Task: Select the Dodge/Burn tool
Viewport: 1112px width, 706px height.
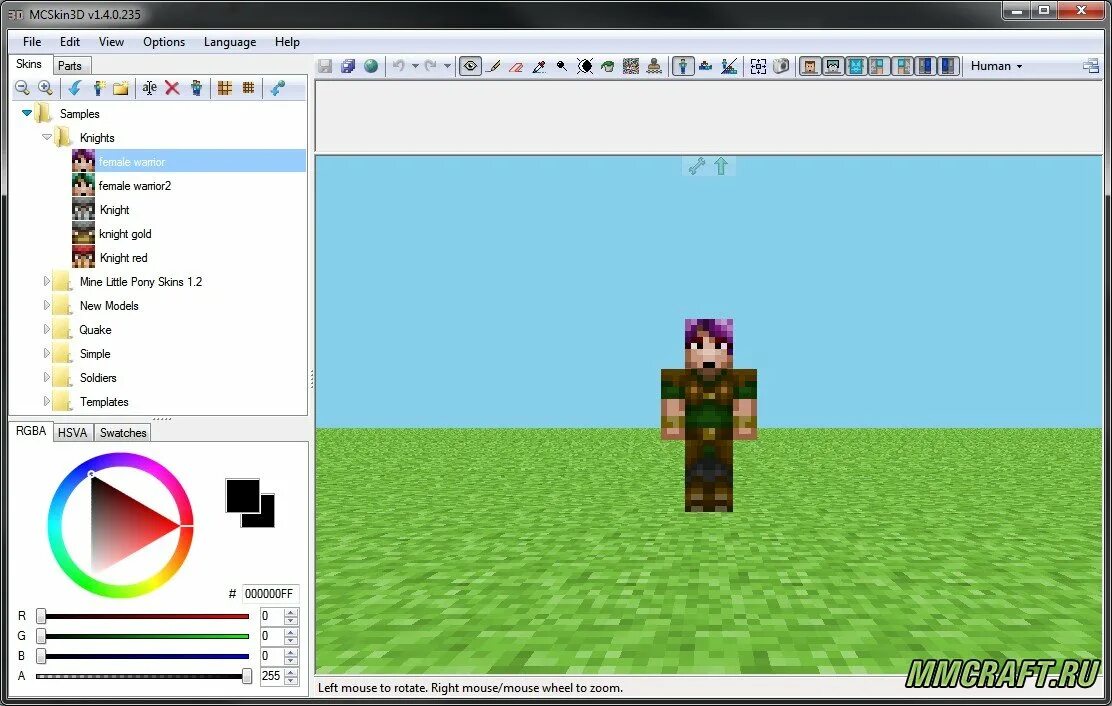Action: tap(562, 66)
